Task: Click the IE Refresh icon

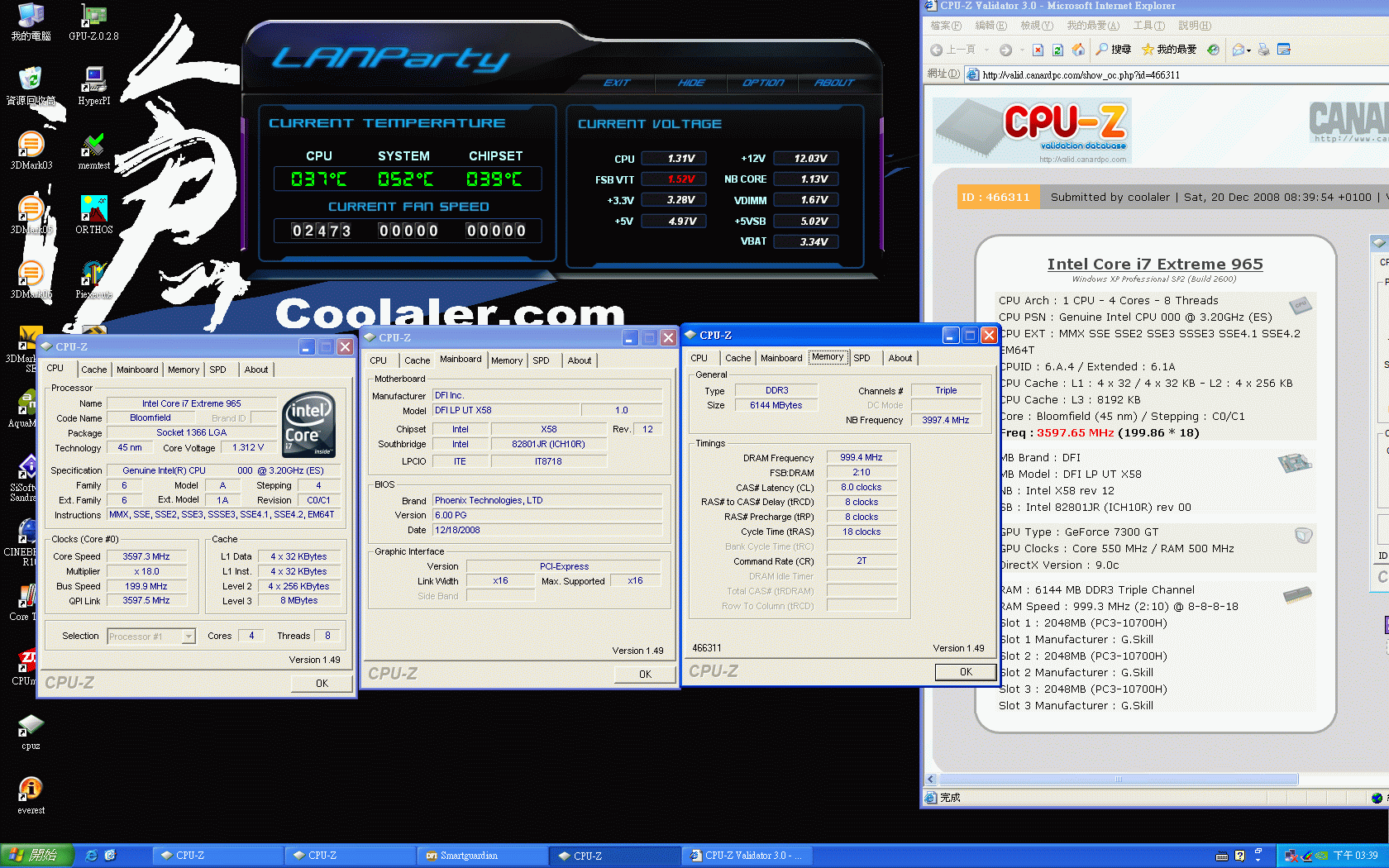Action: click(x=1057, y=50)
